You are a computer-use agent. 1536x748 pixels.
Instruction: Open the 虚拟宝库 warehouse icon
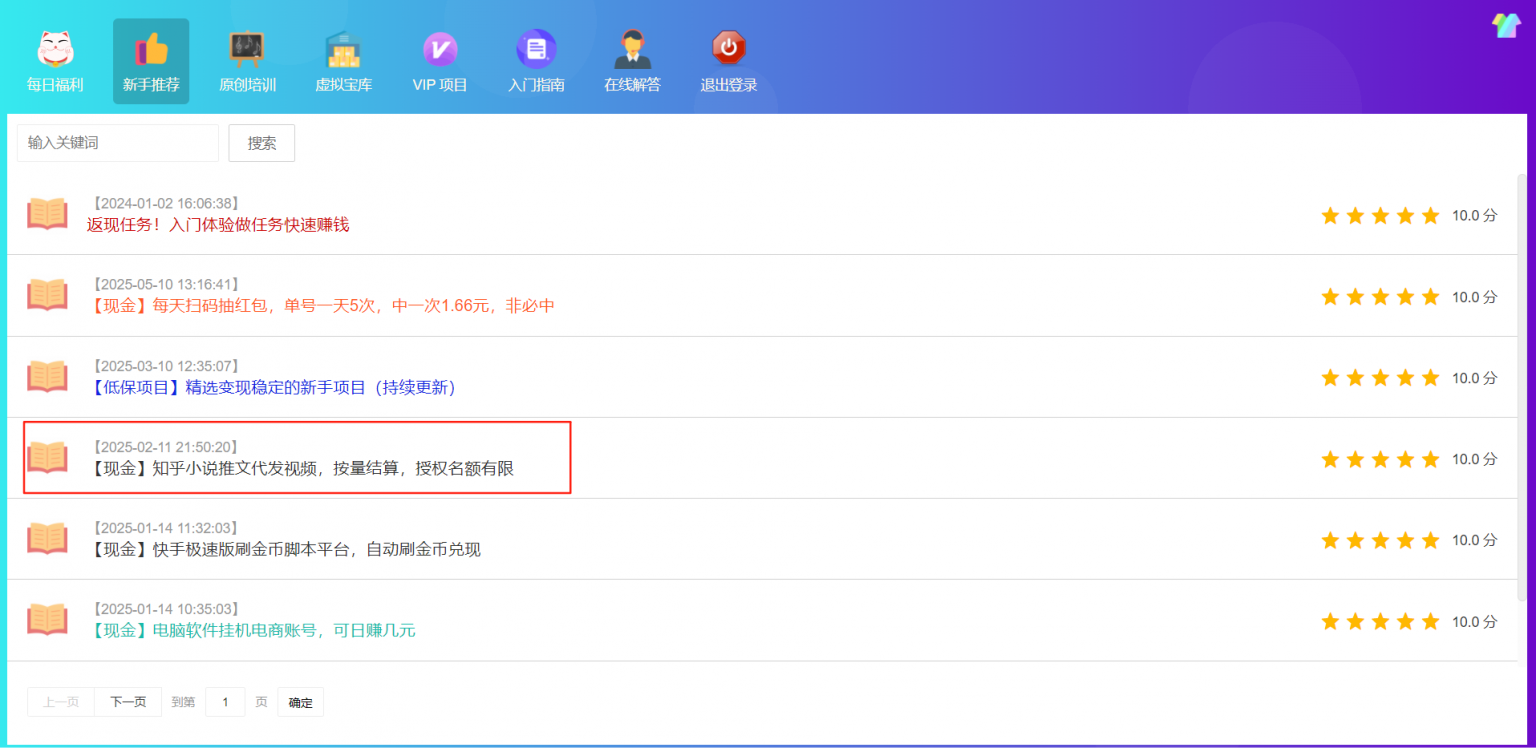tap(343, 49)
